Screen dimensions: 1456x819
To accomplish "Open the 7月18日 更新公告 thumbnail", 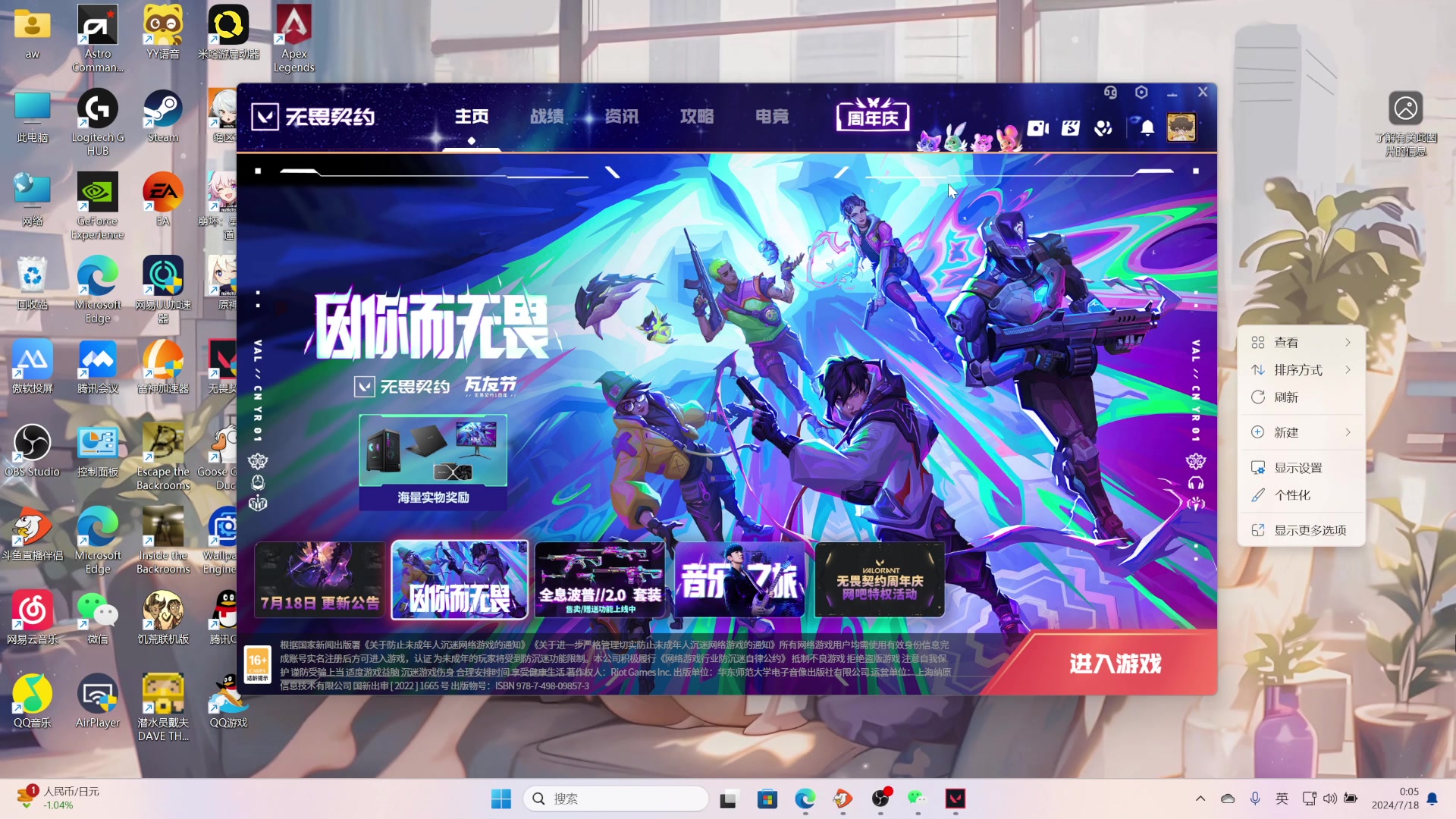I will click(320, 579).
